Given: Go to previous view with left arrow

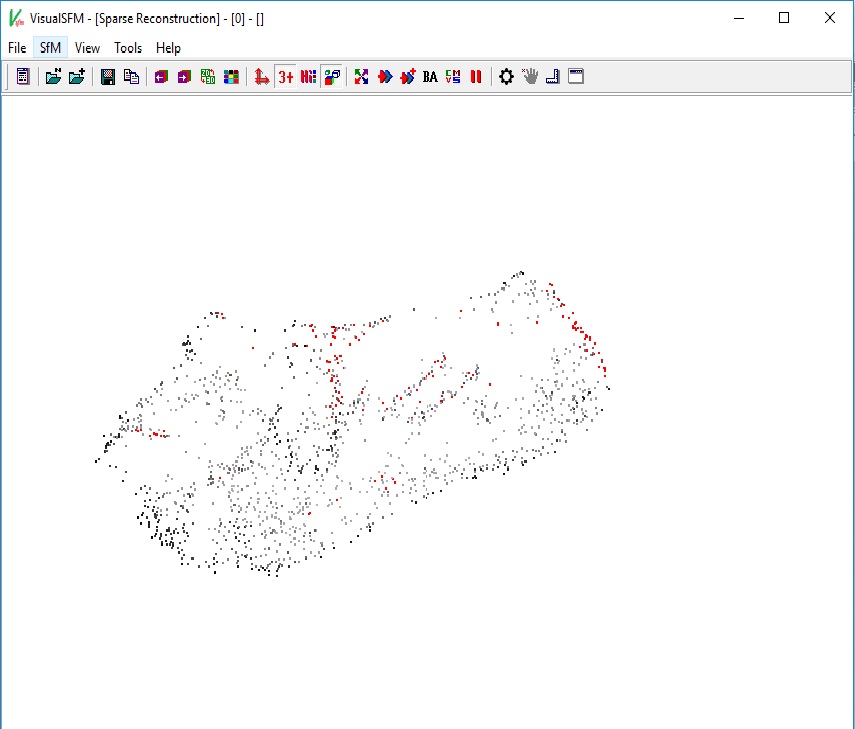Looking at the screenshot, I should click(x=161, y=76).
